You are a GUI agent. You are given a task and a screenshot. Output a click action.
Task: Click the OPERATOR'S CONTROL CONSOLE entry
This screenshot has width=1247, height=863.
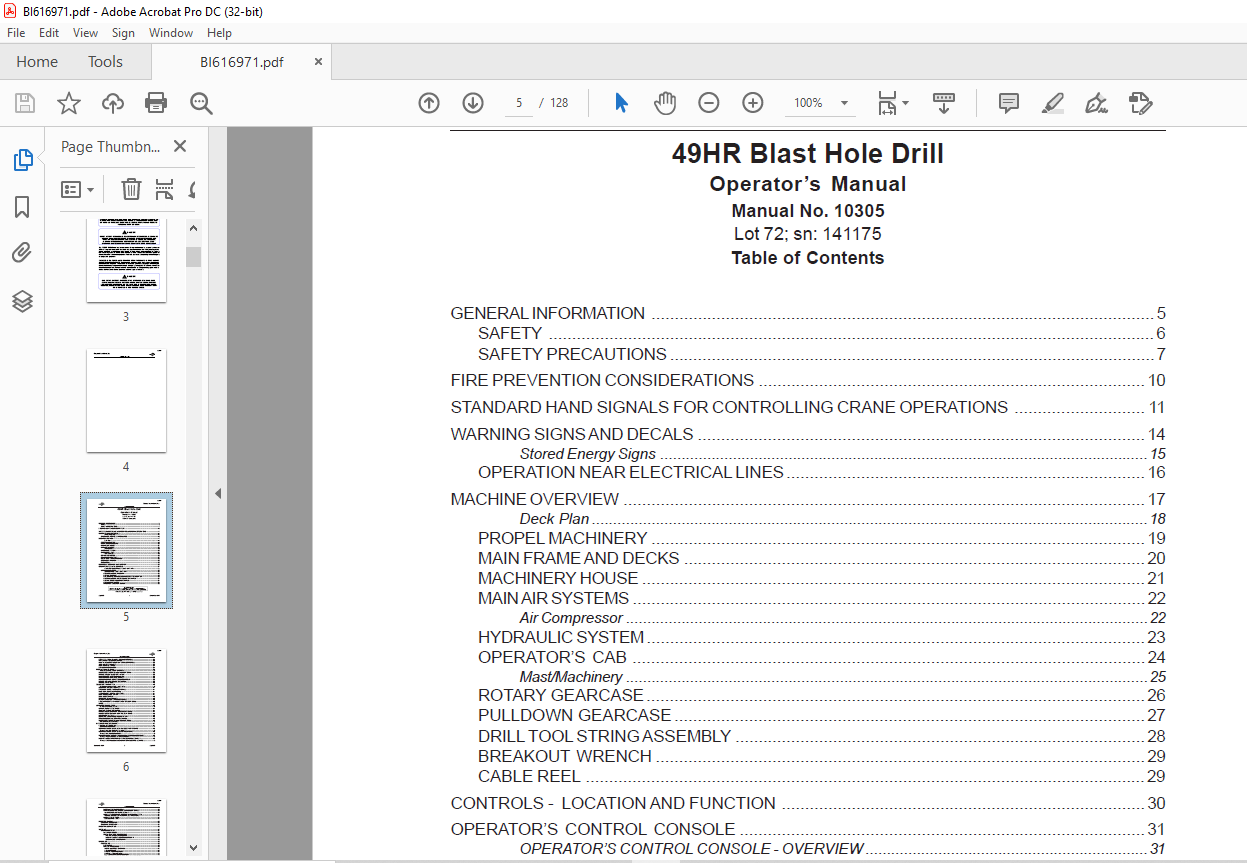pos(808,829)
